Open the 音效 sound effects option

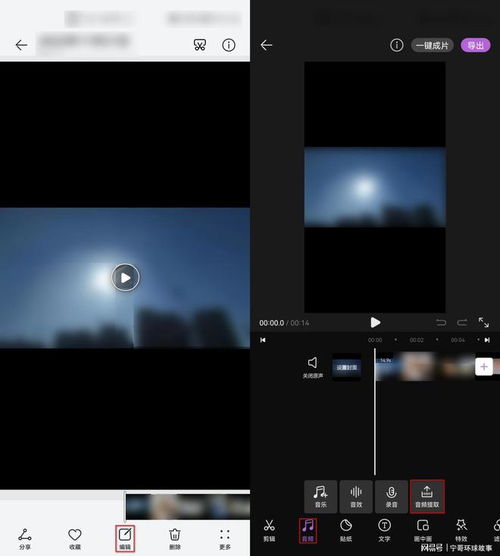356,497
